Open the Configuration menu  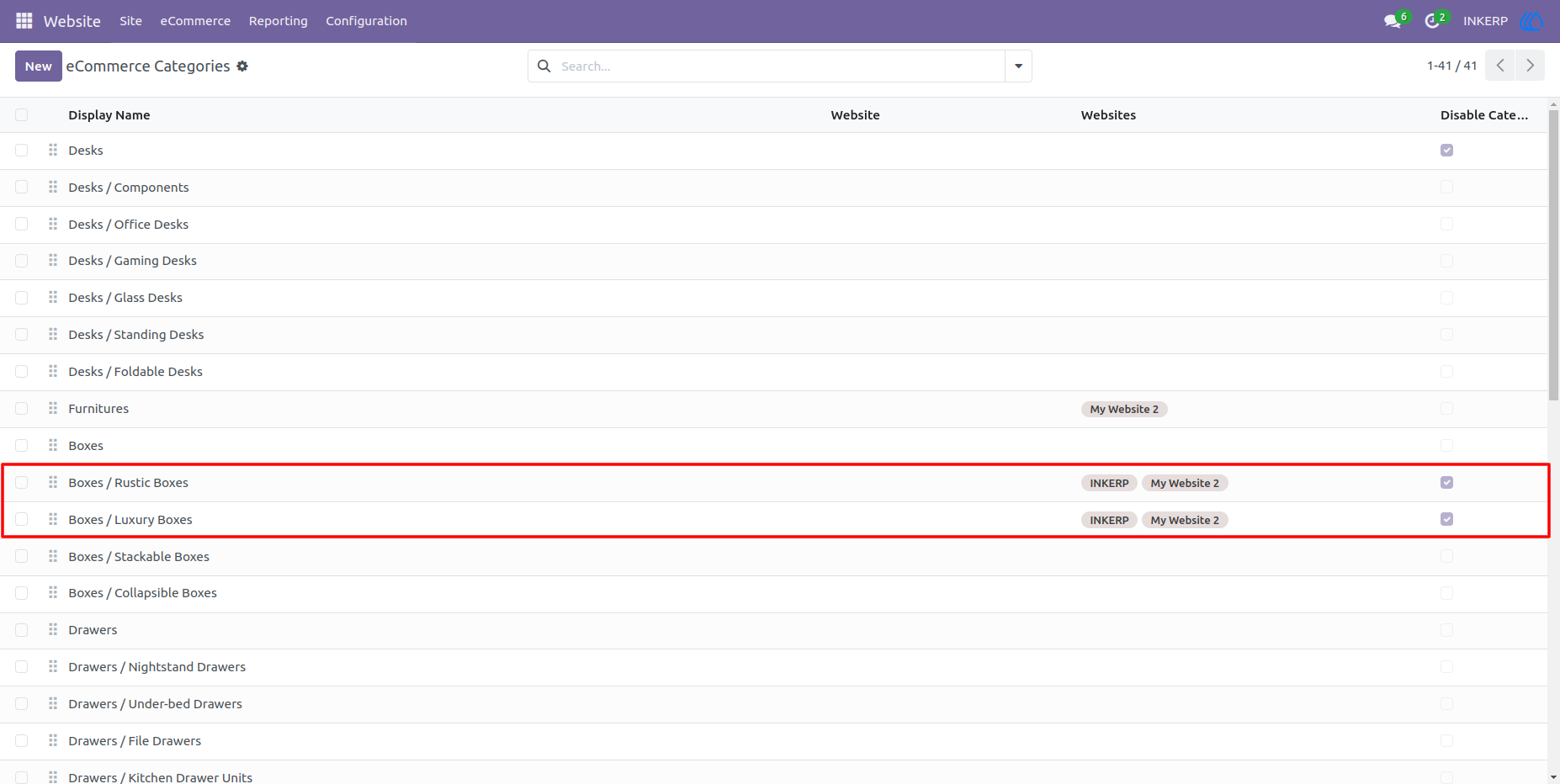click(367, 21)
